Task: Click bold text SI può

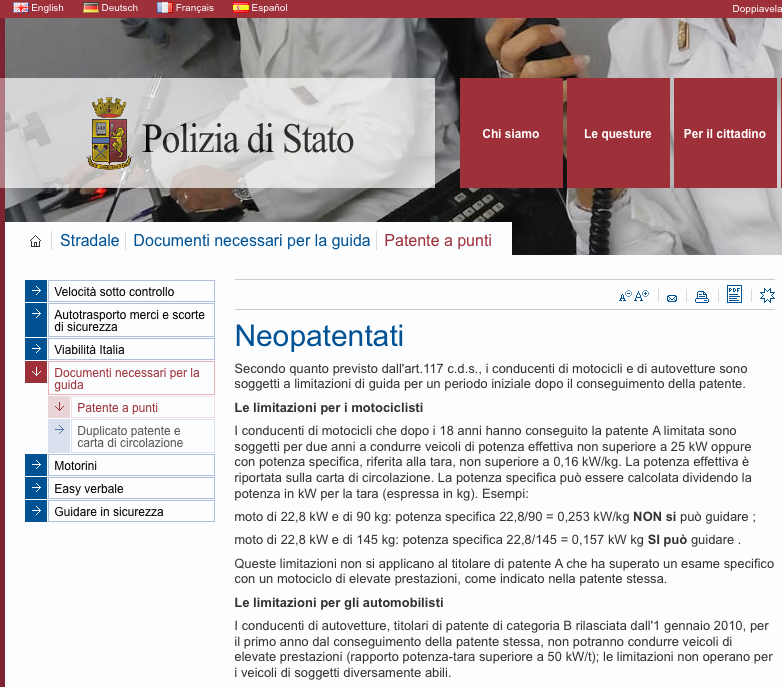Action: tap(667, 539)
